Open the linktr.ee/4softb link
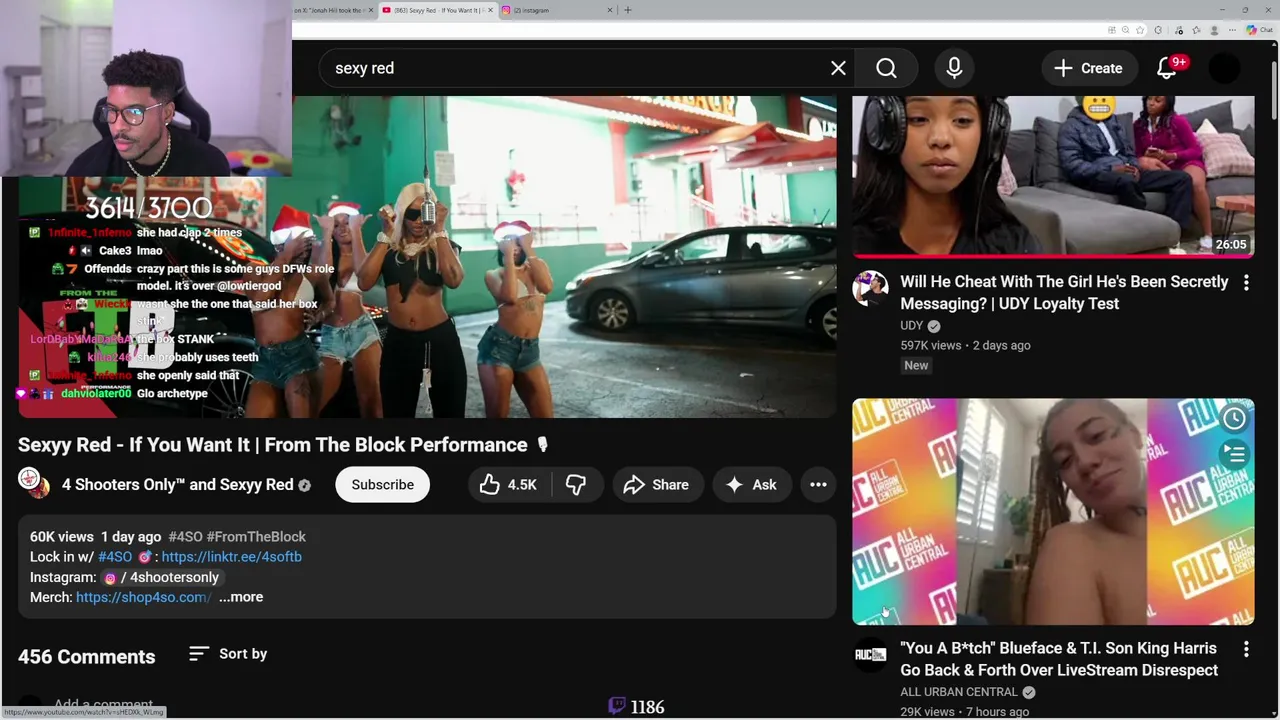This screenshot has width=1280, height=720. pyautogui.click(x=231, y=557)
